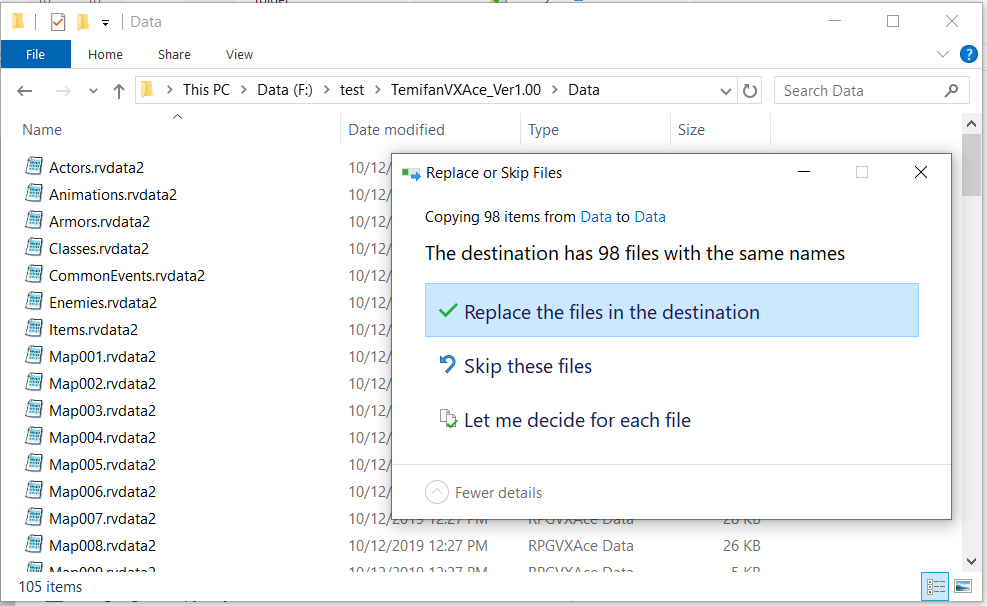This screenshot has width=987, height=606.
Task: Click the search magnifier icon
Action: pyautogui.click(x=951, y=91)
